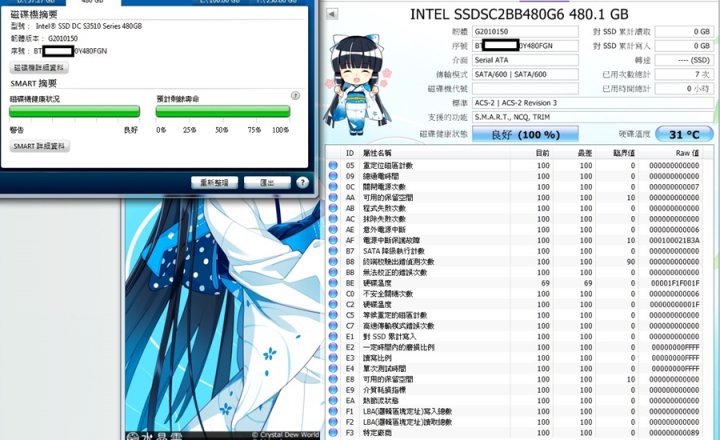The image size is (720, 440).
Task: Click the blue status orb in row C2
Action: click(333, 305)
